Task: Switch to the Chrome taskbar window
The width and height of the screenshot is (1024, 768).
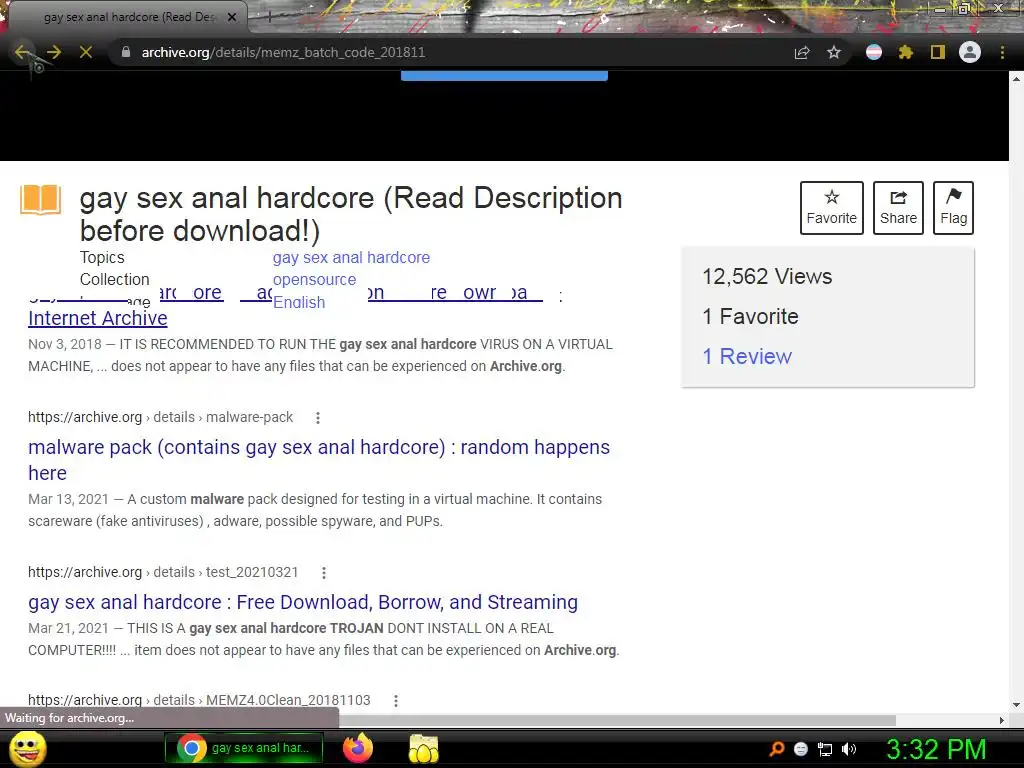Action: [x=244, y=748]
